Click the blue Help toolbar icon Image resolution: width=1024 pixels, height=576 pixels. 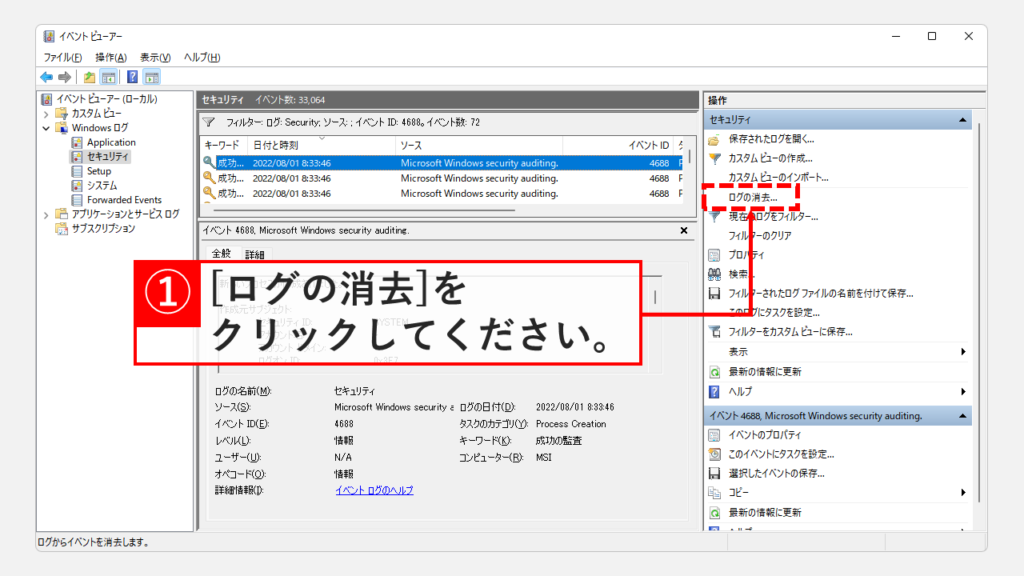[x=132, y=77]
